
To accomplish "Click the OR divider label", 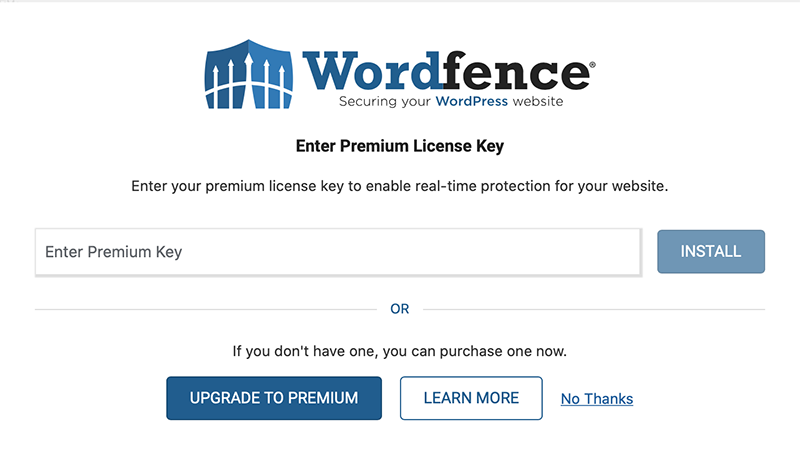I will (399, 309).
